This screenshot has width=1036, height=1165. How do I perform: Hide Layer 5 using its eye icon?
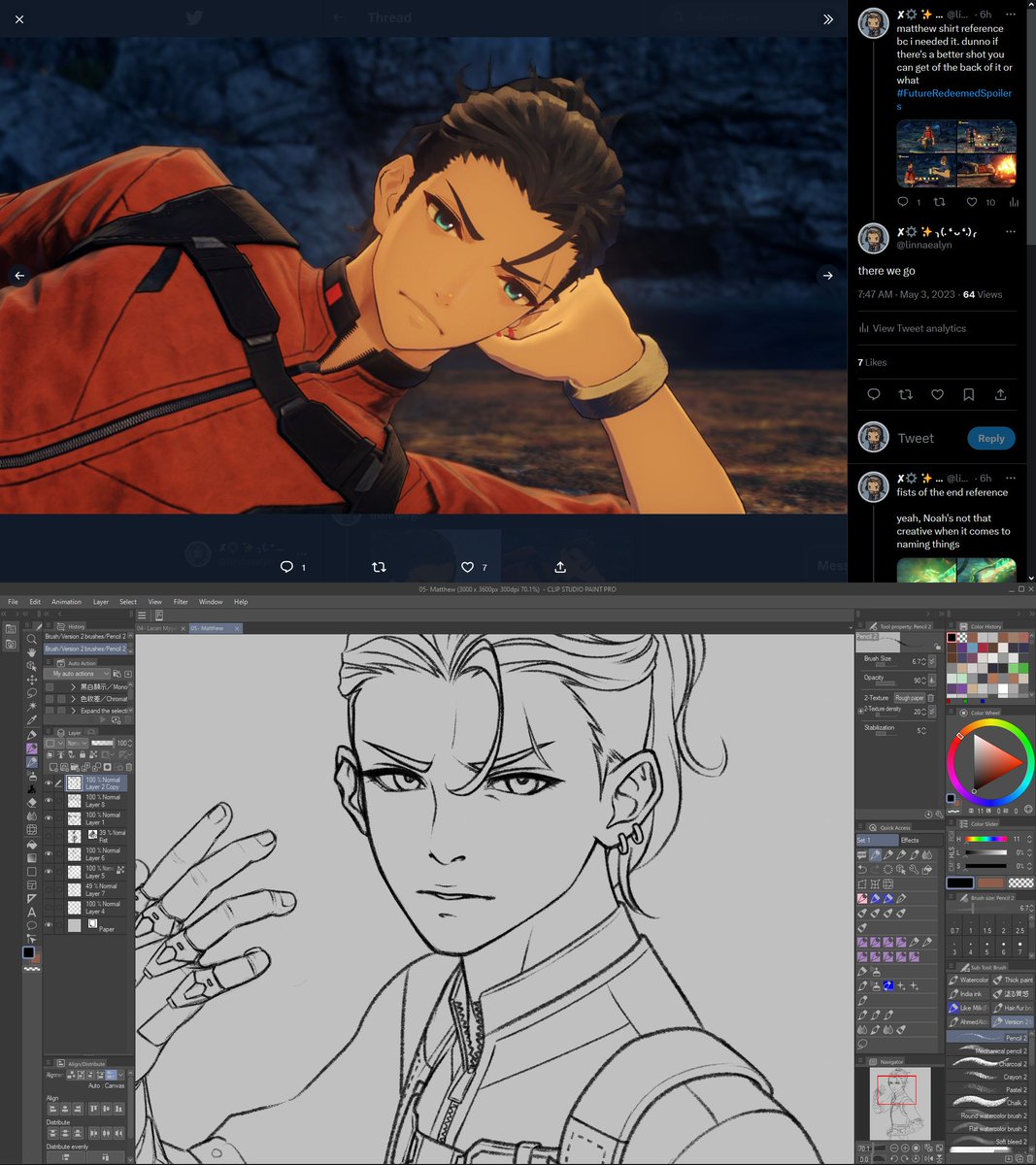[x=49, y=872]
